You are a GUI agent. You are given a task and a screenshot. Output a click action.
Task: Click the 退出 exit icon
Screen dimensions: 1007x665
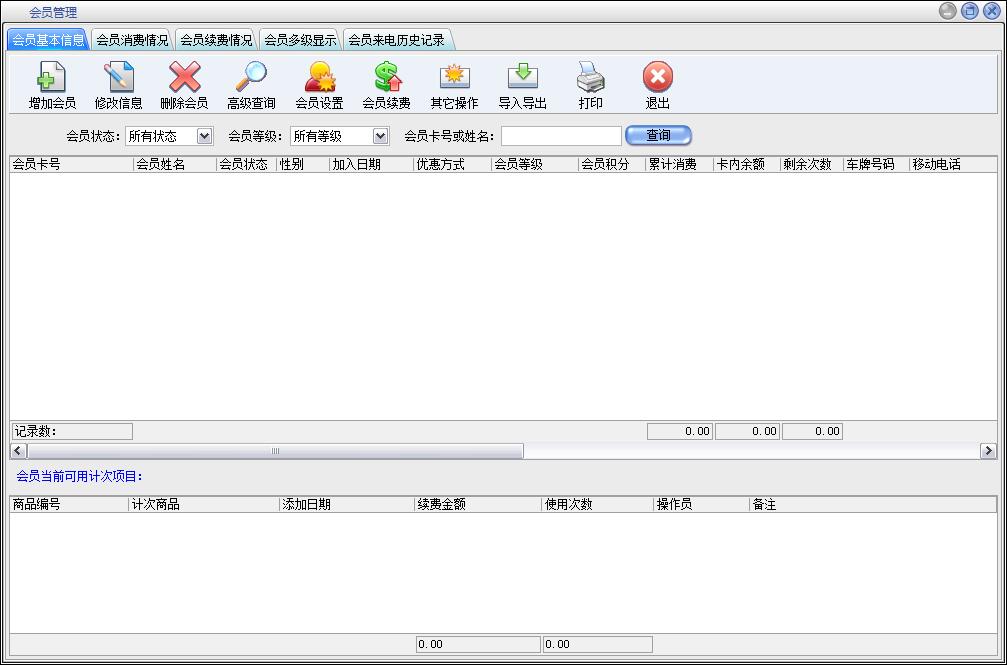(657, 78)
